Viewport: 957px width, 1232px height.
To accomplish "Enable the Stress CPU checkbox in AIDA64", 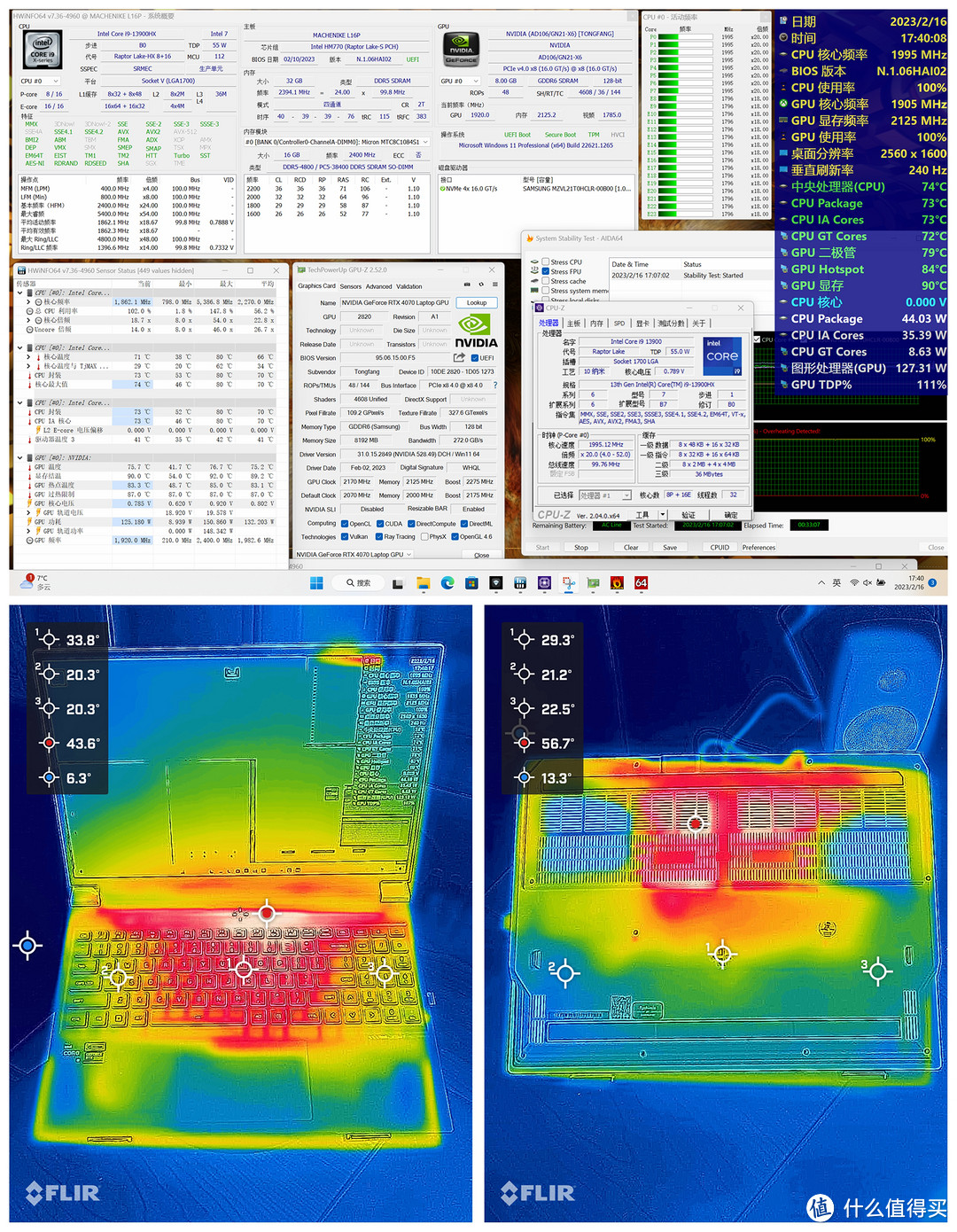I will (x=546, y=262).
